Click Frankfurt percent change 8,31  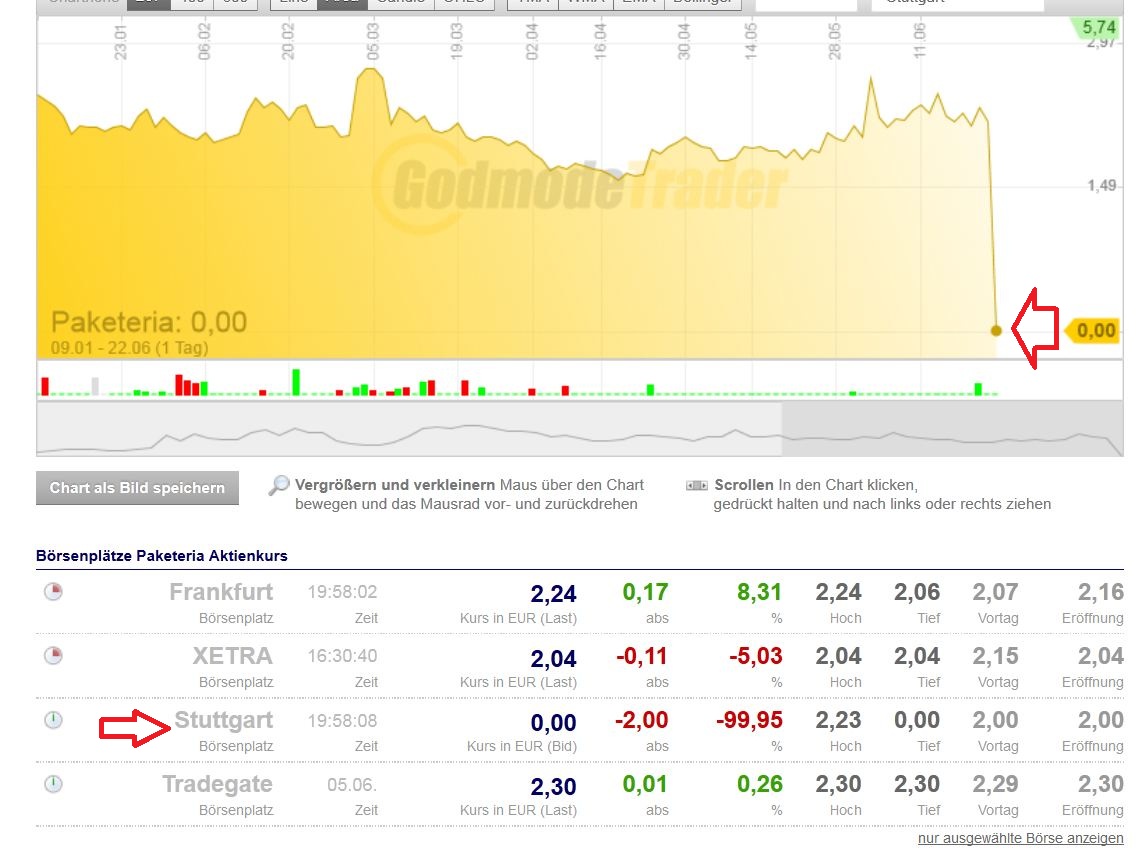tap(759, 592)
